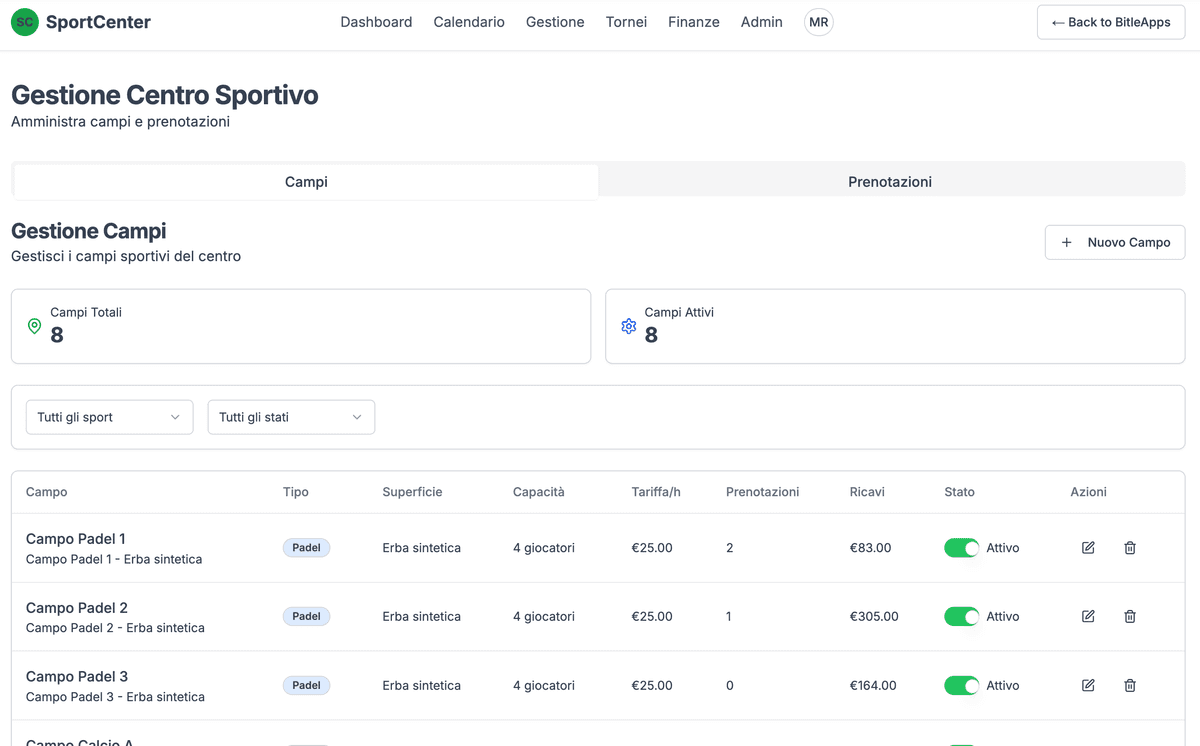Image resolution: width=1200 pixels, height=746 pixels.
Task: Disable the Campo Padel 2 Attivo switch
Action: pos(962,617)
